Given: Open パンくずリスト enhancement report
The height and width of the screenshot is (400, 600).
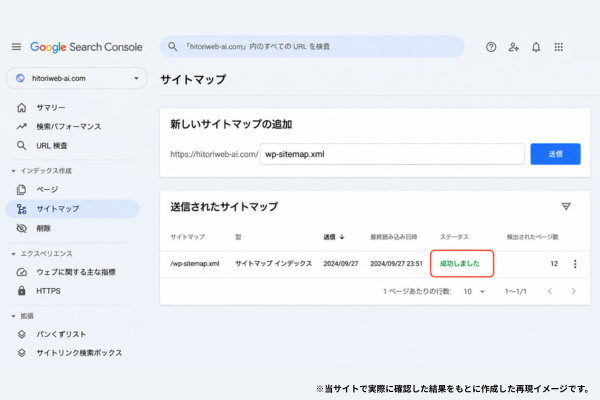Looking at the screenshot, I should click(61, 334).
